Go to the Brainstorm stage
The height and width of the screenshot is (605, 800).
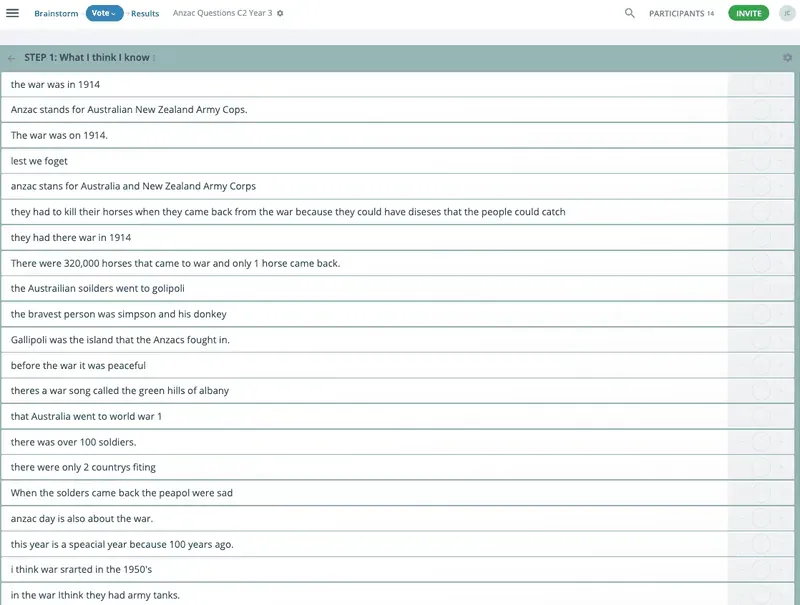click(56, 13)
